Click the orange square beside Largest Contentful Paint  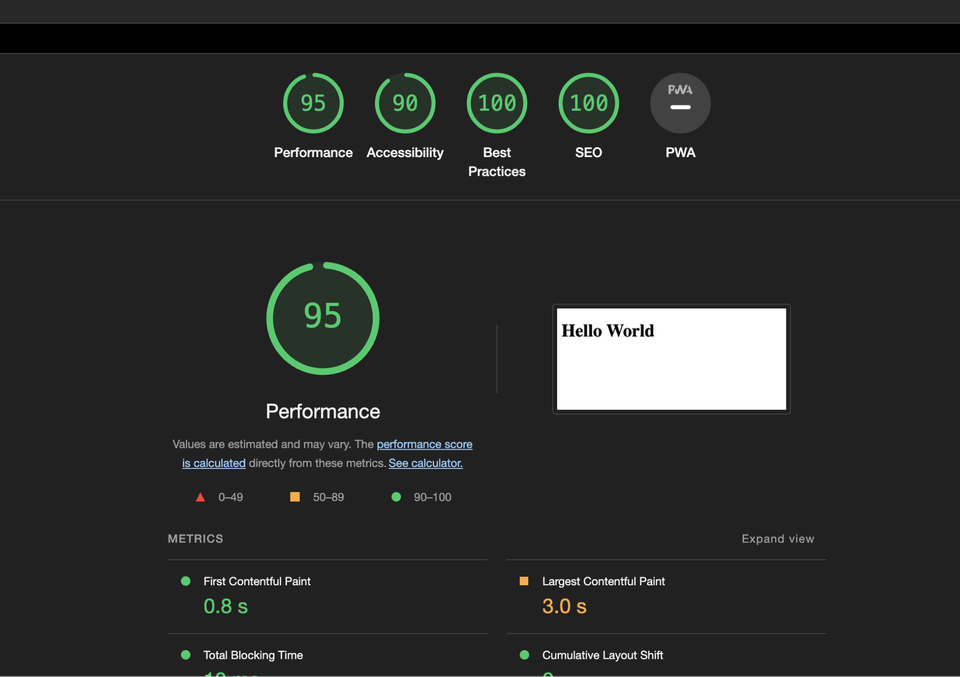tap(523, 581)
